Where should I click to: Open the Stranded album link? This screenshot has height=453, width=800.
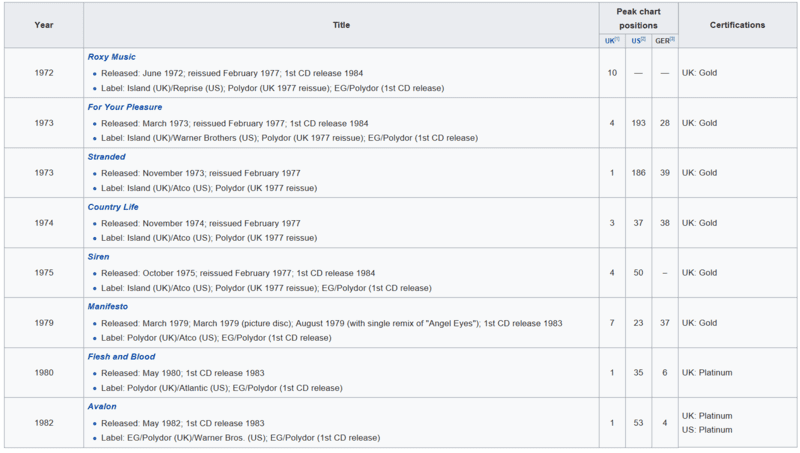coord(106,157)
